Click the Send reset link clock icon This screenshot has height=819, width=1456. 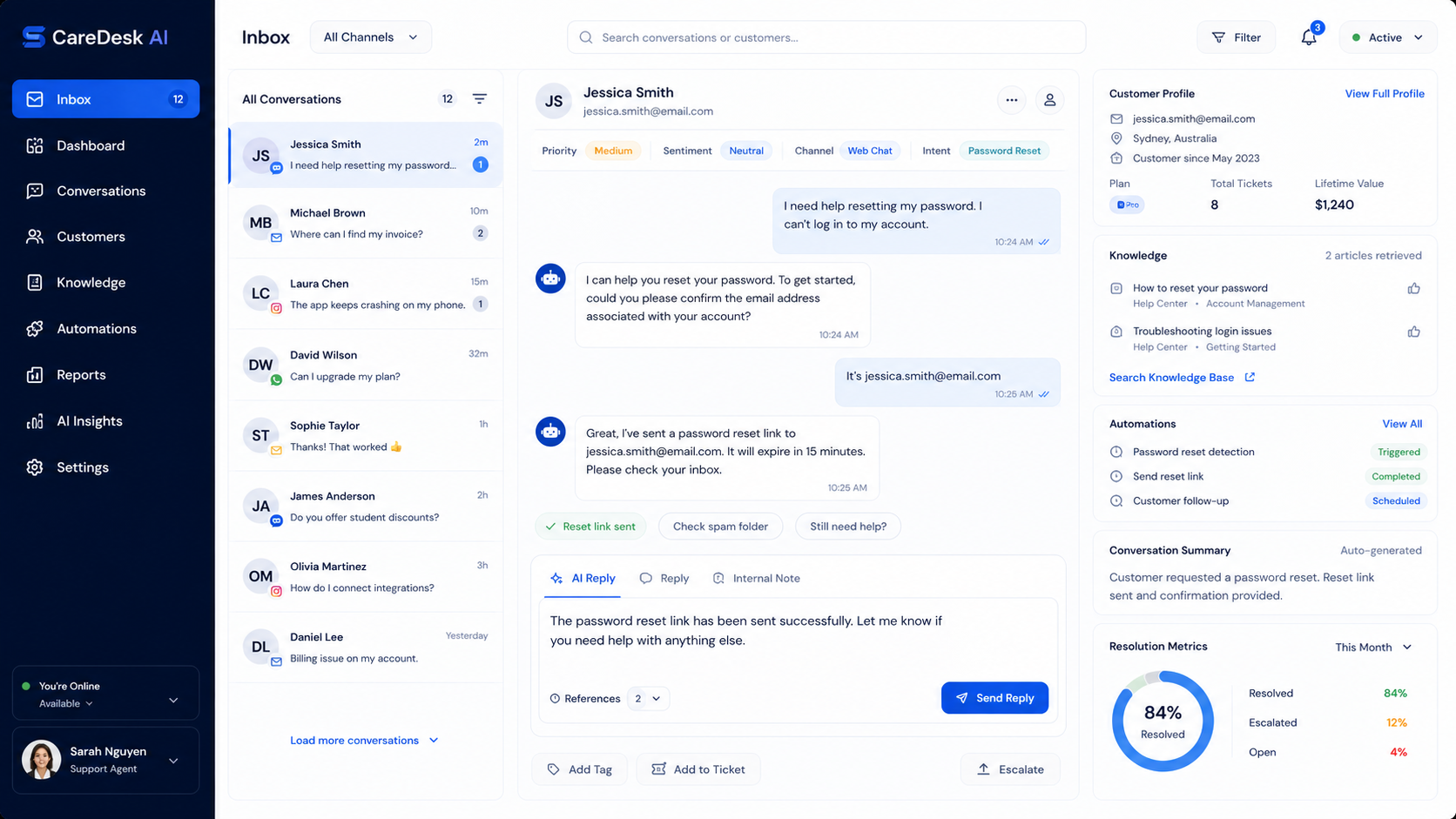(x=1116, y=476)
